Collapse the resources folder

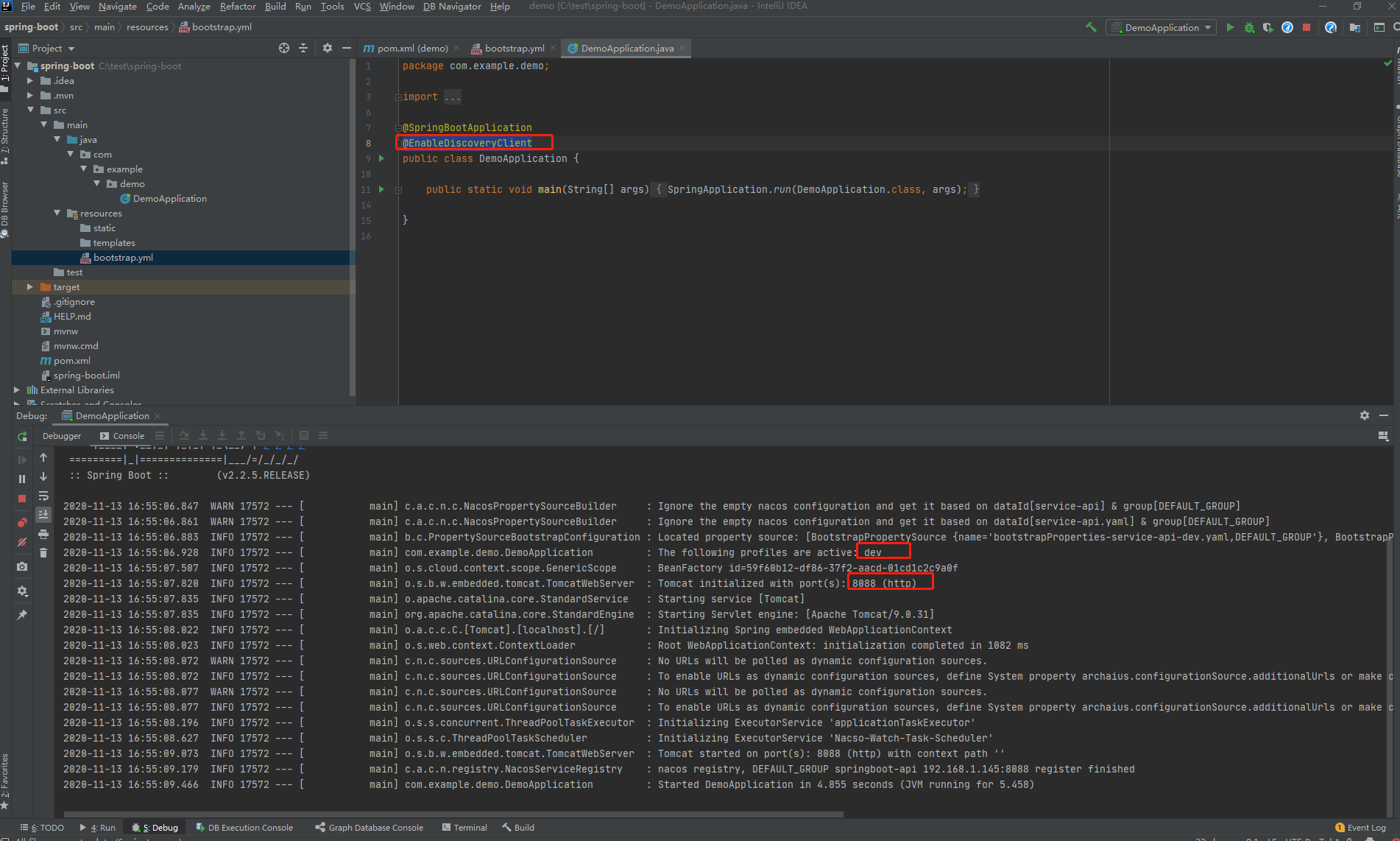[x=57, y=213]
